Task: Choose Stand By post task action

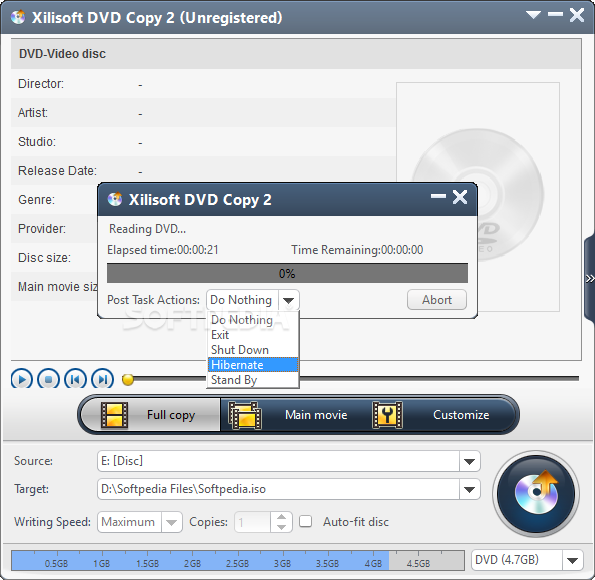Action: (x=253, y=380)
